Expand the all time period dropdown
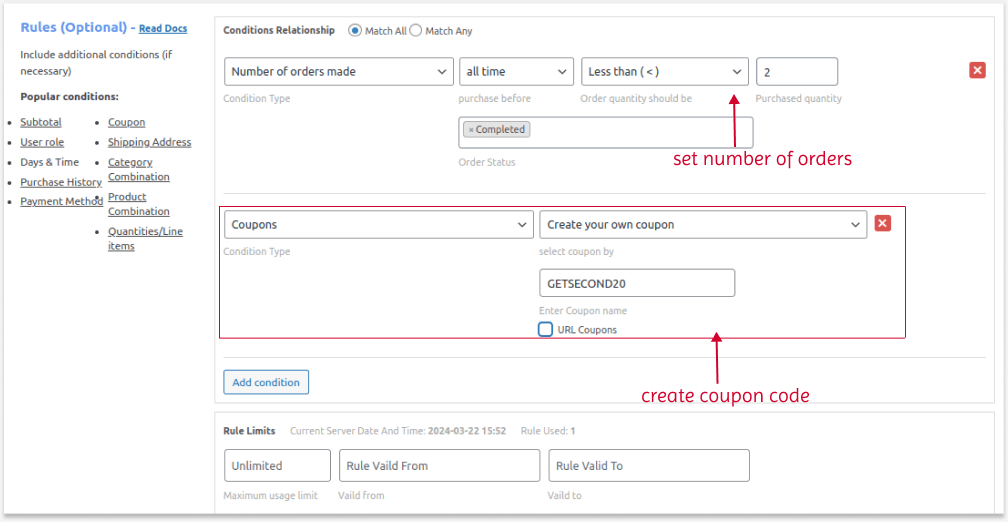1008x522 pixels. [x=516, y=72]
